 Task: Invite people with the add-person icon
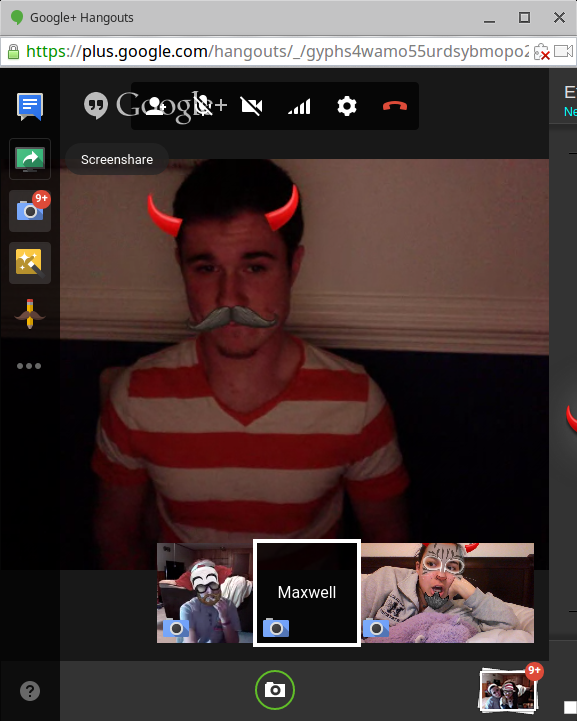point(155,106)
